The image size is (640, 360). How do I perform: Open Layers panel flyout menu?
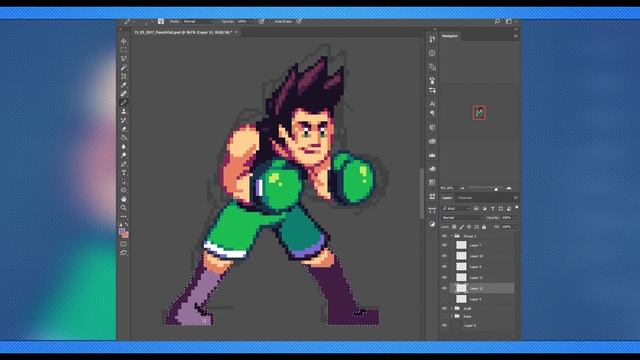(x=516, y=198)
